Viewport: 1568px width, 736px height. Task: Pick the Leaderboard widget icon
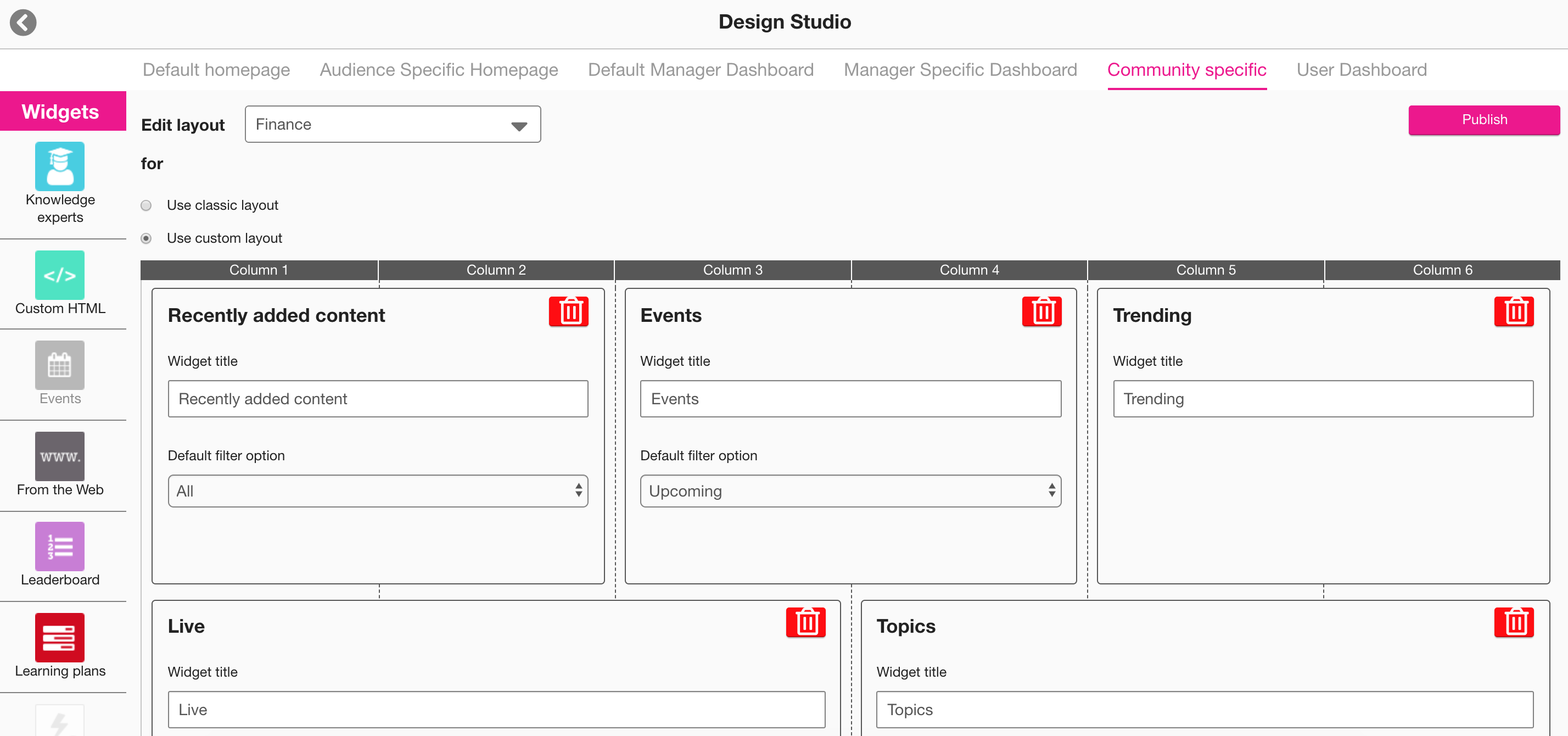point(60,546)
